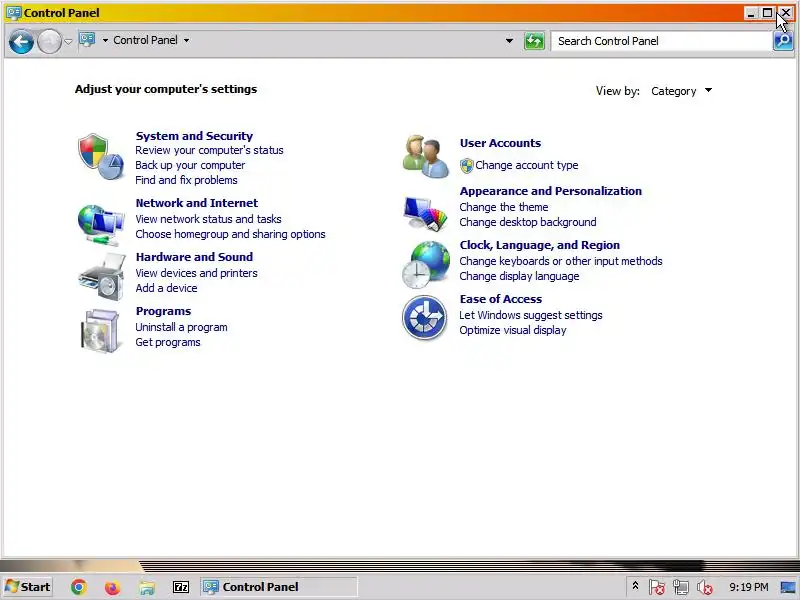This screenshot has width=800, height=600.
Task: Click Change account type
Action: pos(527,165)
